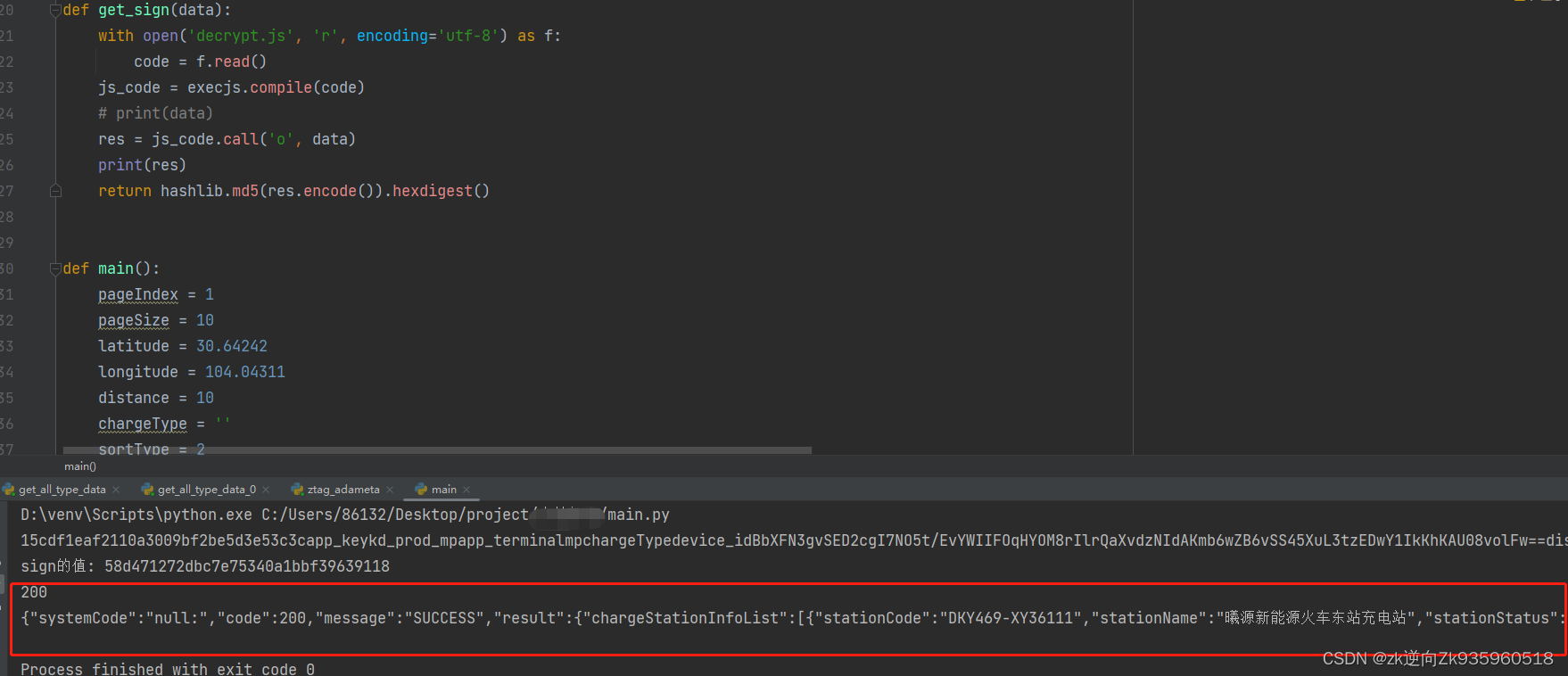Click the 'sign的值' console output line

[205, 566]
